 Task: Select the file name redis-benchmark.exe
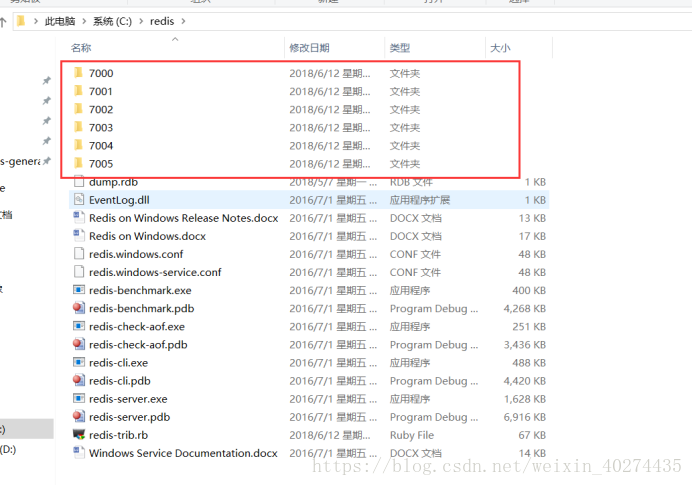[x=140, y=290]
